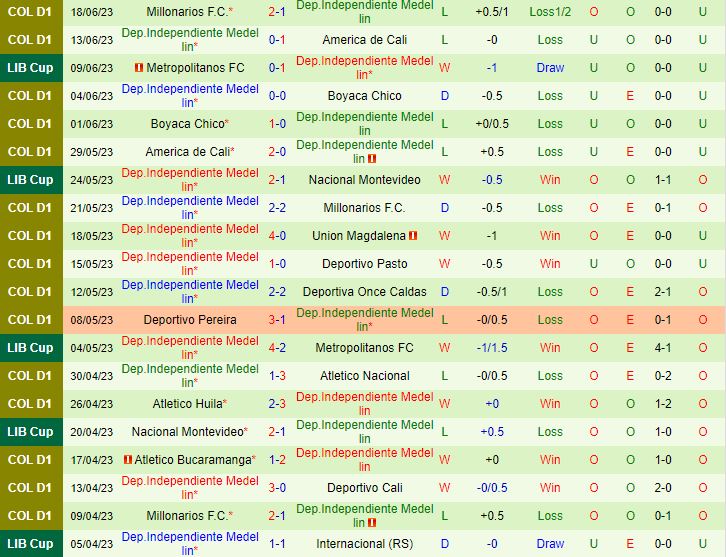Select Nacional Montevideo home team on 20/04/23

pyautogui.click(x=188, y=432)
